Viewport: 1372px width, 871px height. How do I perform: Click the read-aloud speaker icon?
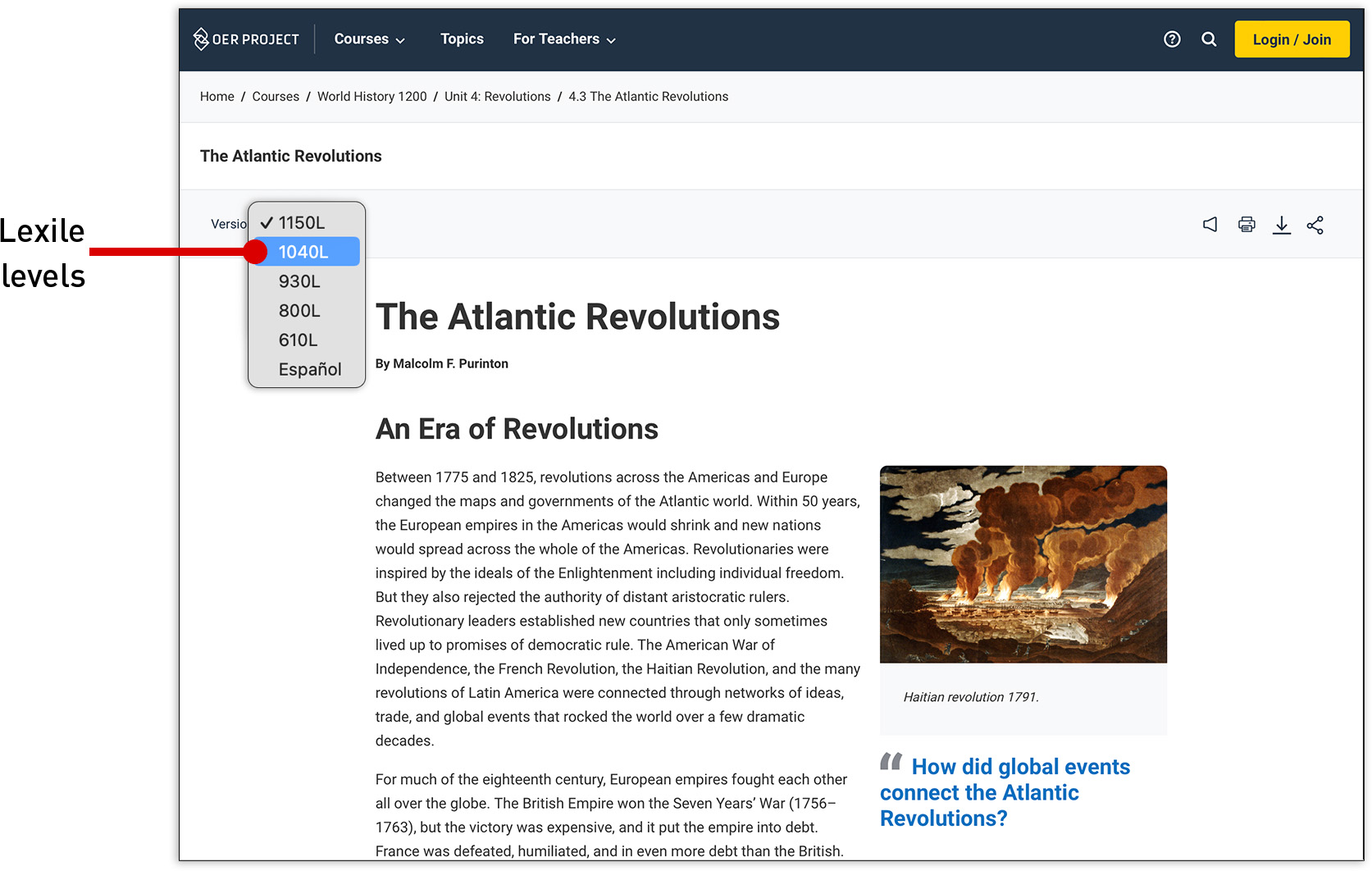coord(1210,224)
